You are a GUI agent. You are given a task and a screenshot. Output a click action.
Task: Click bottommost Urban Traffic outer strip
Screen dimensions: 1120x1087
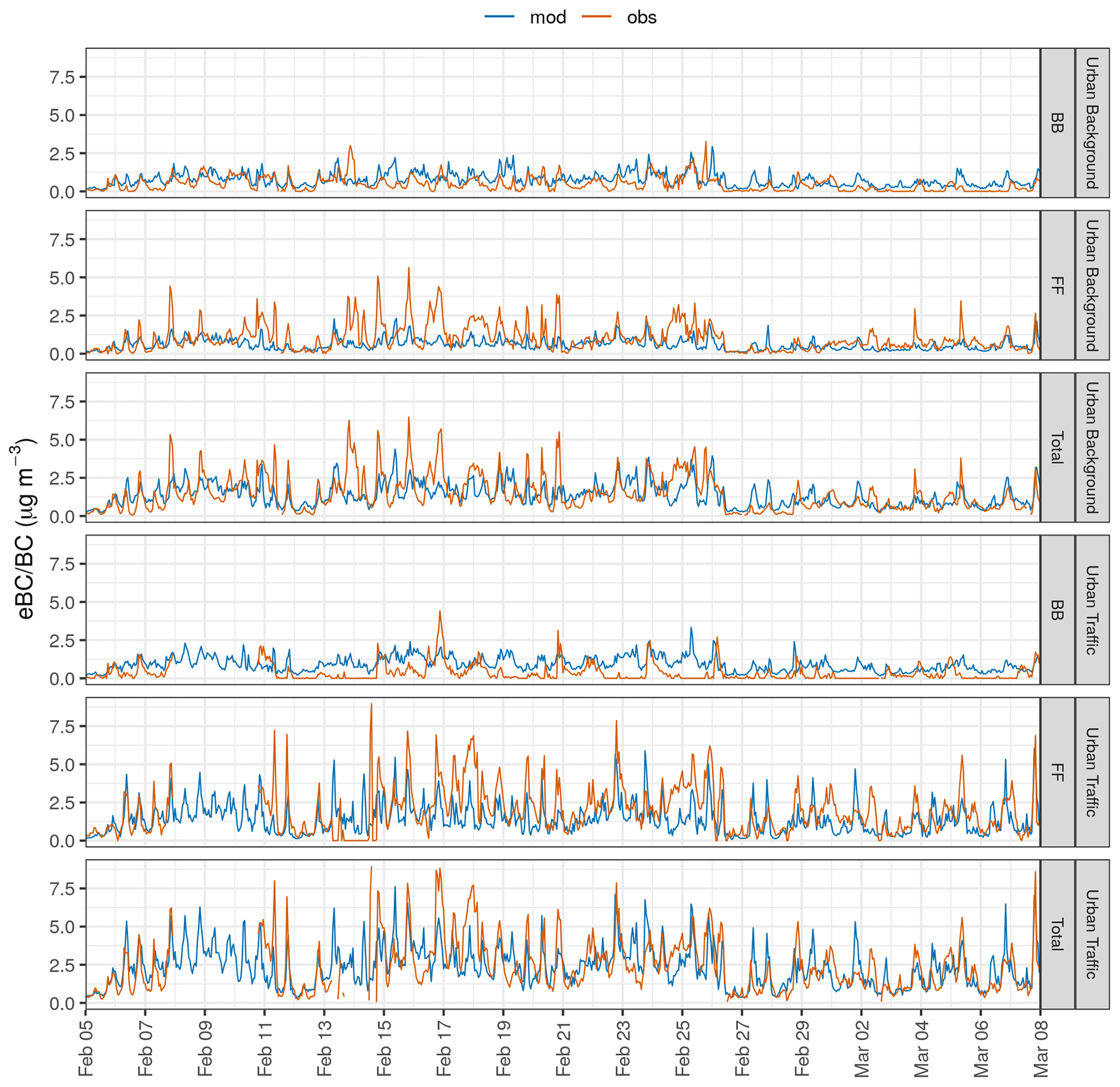point(1092,934)
